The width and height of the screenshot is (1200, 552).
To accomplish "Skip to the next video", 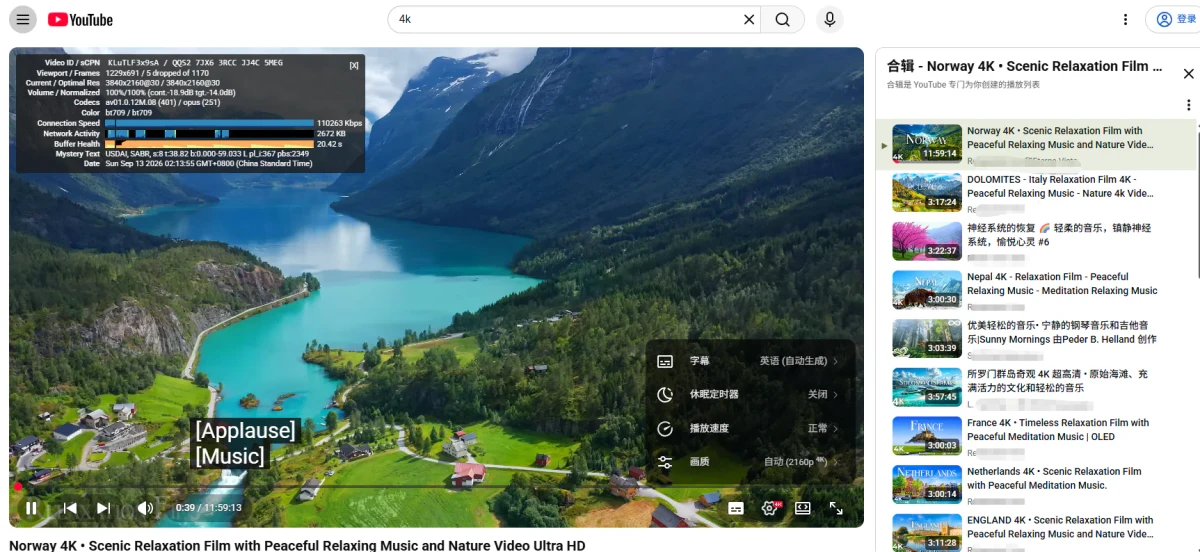I will (x=104, y=508).
